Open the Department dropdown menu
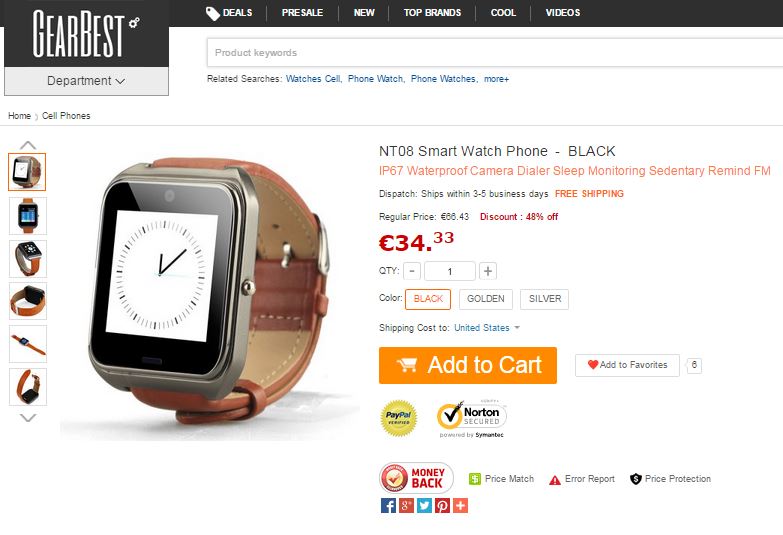The height and width of the screenshot is (535, 783). tap(86, 81)
